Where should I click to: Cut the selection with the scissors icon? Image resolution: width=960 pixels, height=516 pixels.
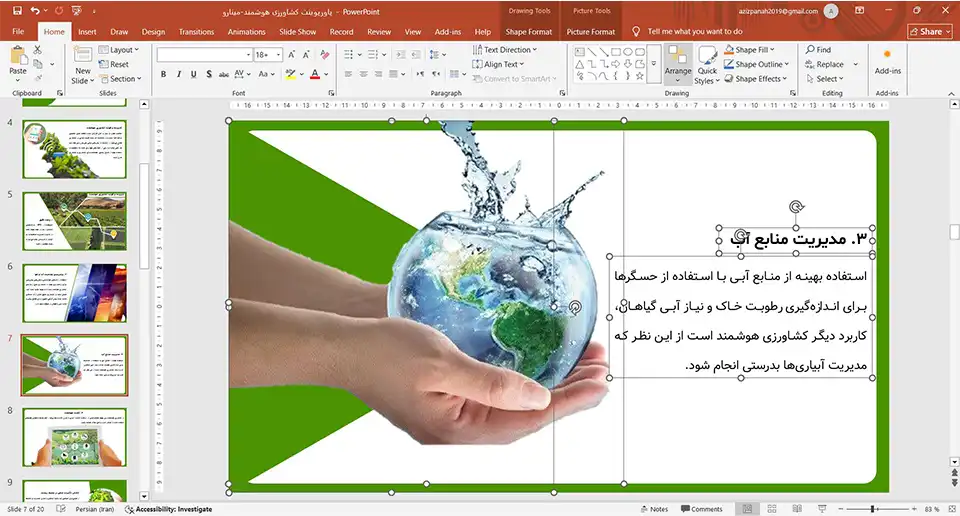(38, 50)
